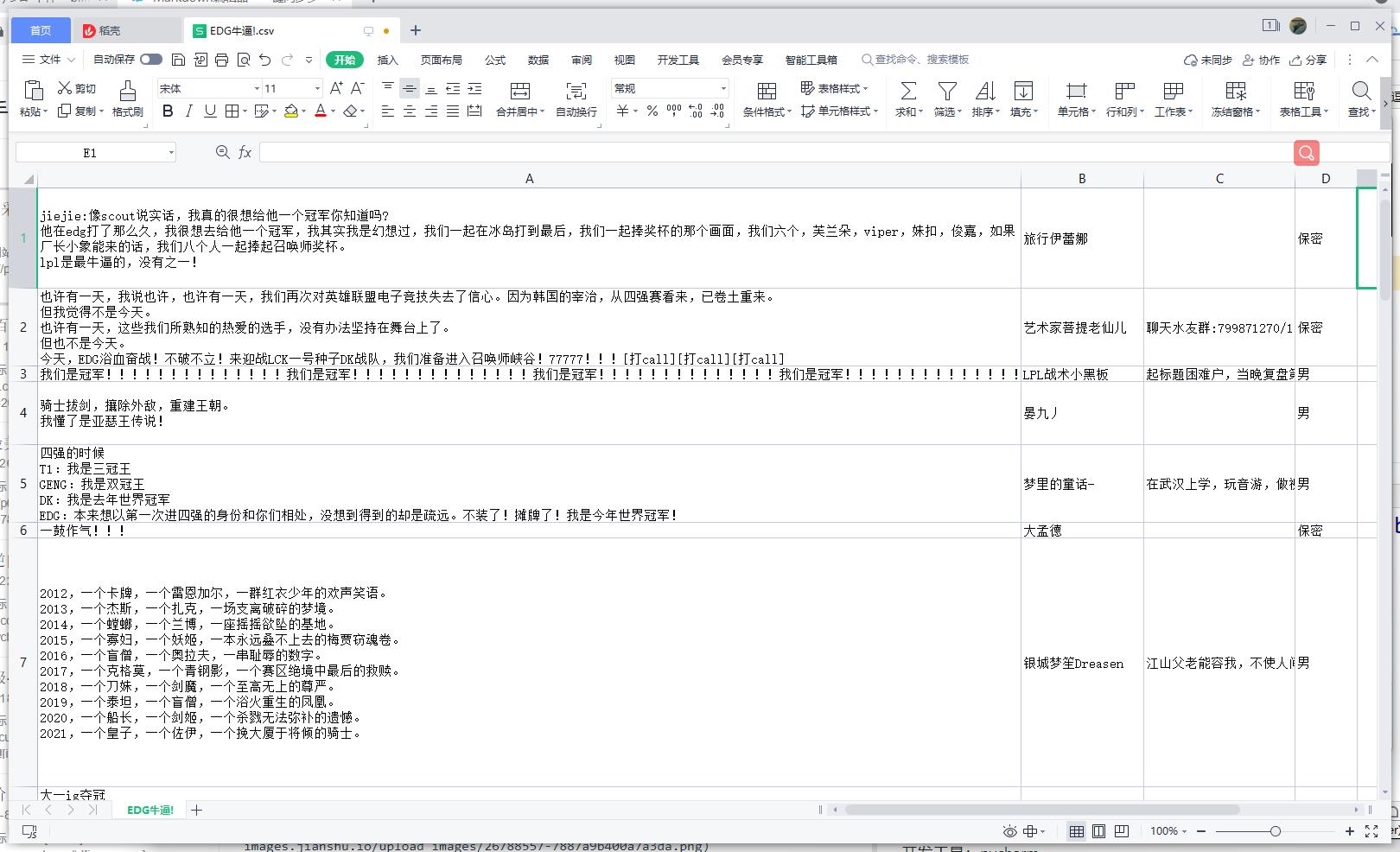The image size is (1400, 852).
Task: Toggle eye-protection mode icon in status bar
Action: tap(1009, 831)
